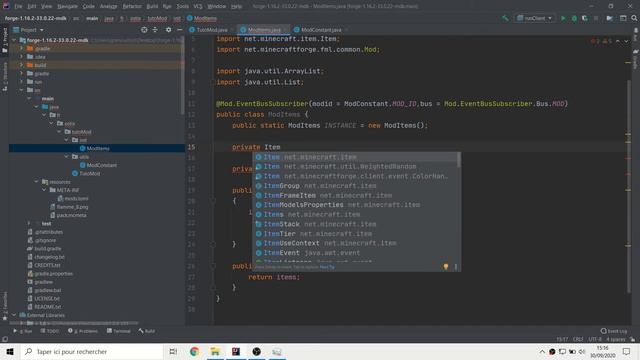Click the Build Project hammer icon
The width and height of the screenshot is (640, 360).
click(x=505, y=18)
